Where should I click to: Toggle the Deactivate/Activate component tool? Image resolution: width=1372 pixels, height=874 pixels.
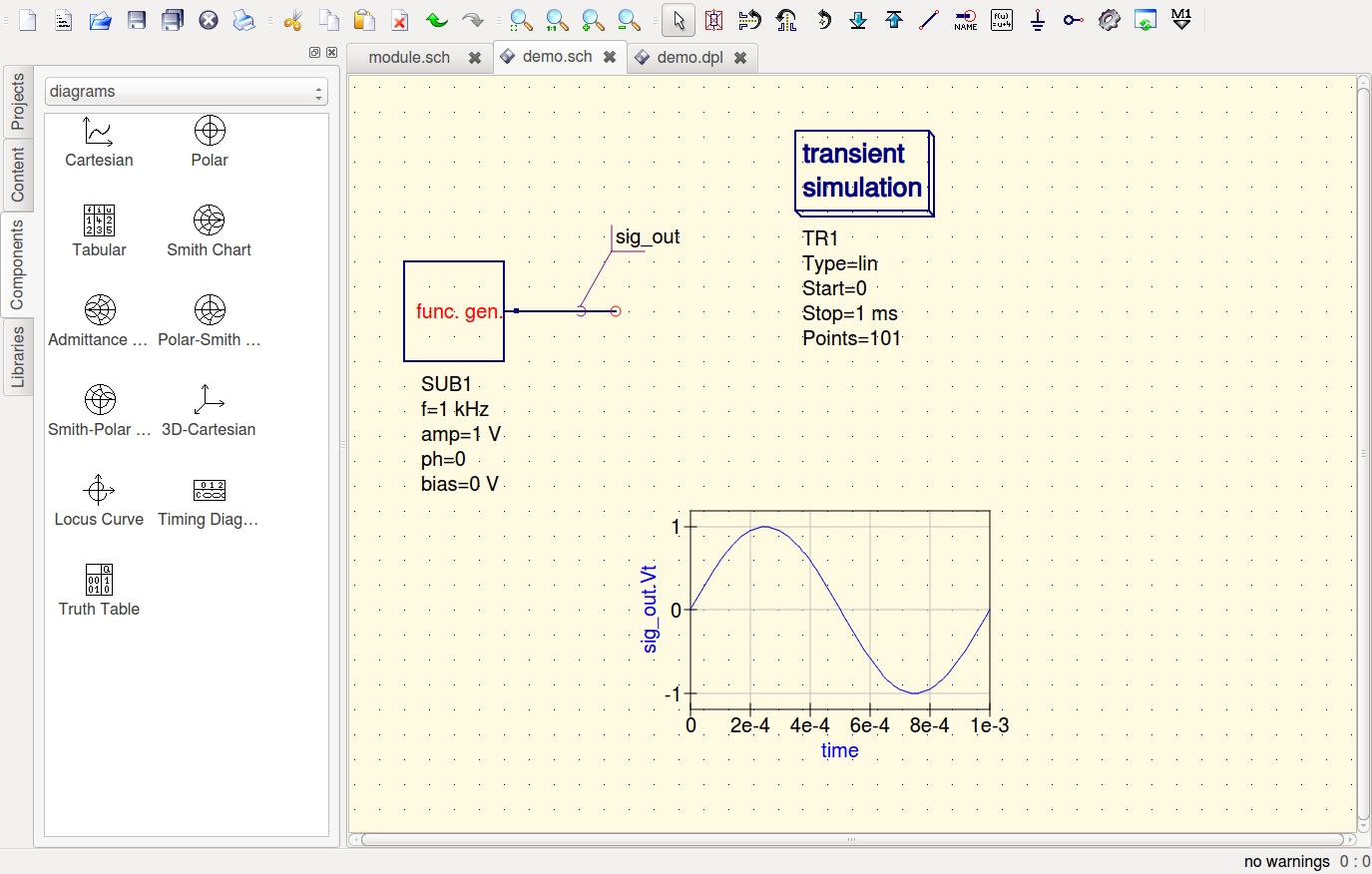click(x=714, y=20)
